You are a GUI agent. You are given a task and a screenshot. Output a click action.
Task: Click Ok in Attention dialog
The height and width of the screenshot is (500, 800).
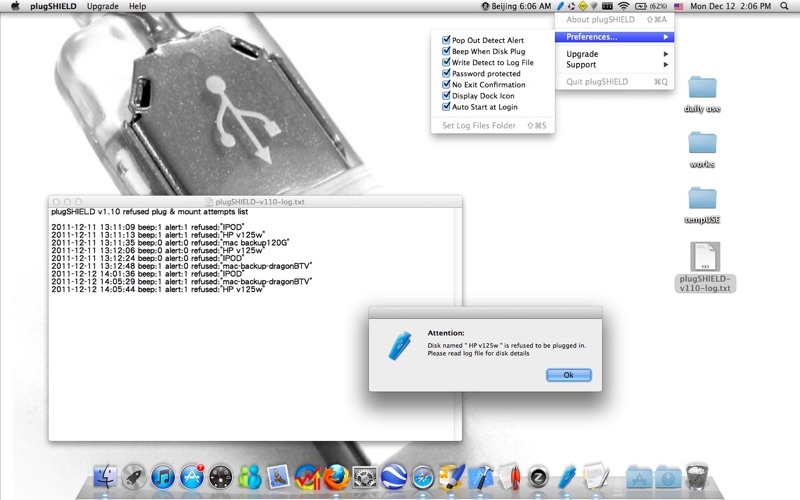(x=568, y=375)
